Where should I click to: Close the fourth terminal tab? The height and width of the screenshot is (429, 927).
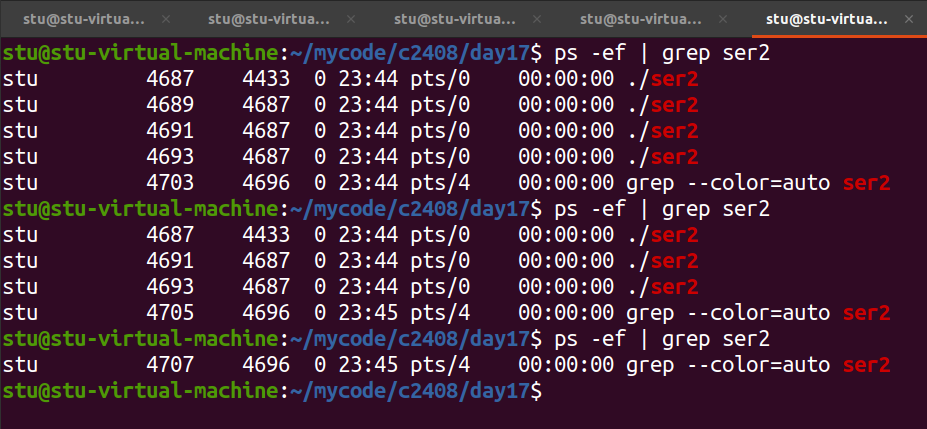722,19
